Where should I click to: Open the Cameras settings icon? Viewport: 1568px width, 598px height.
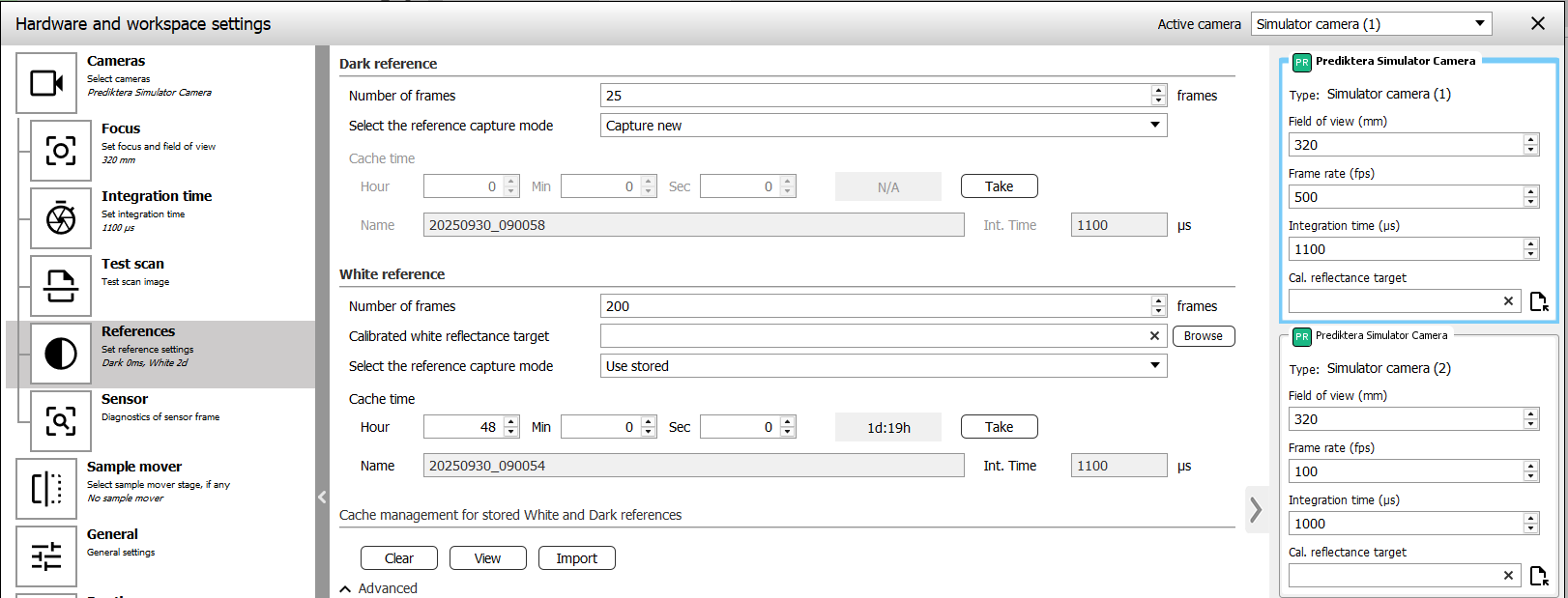46,83
